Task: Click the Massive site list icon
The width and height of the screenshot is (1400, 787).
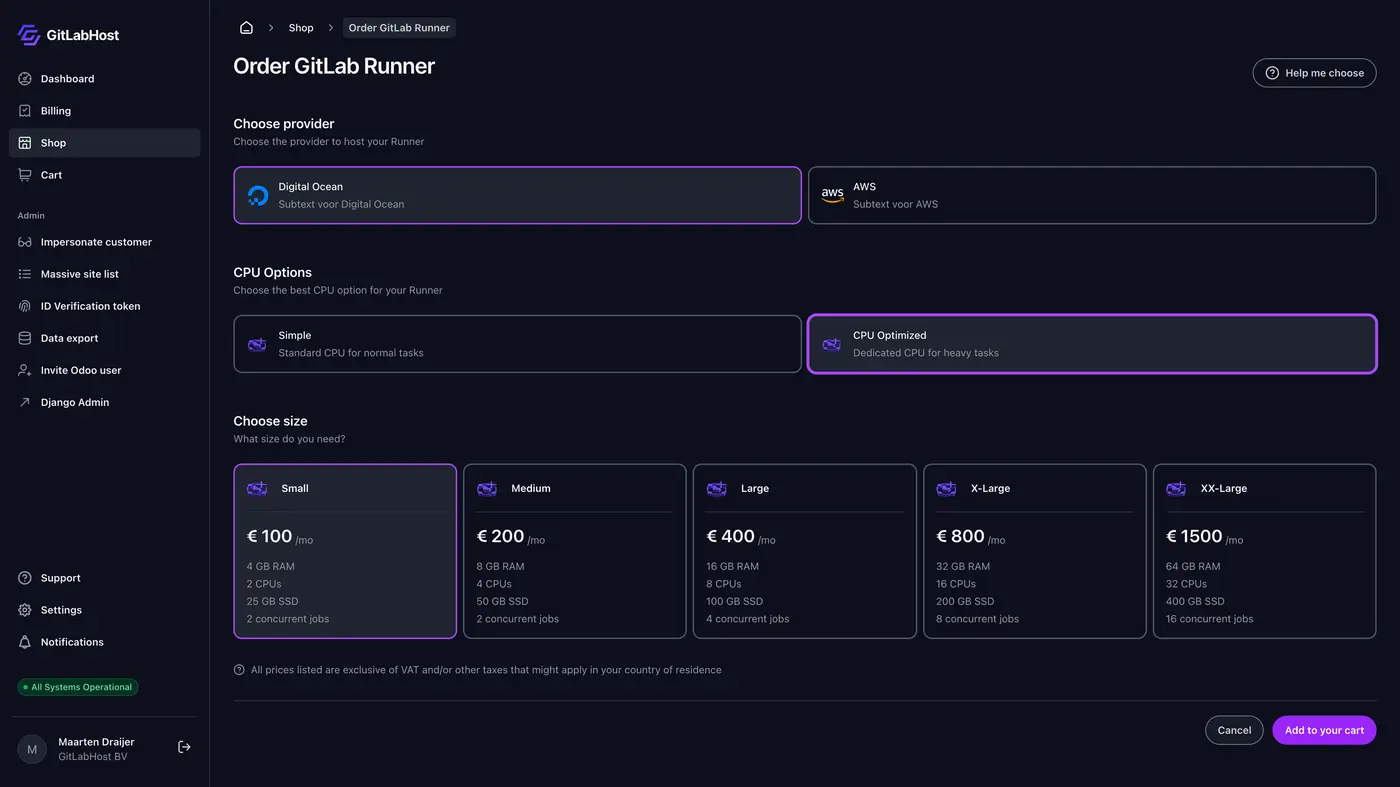Action: click(x=25, y=274)
